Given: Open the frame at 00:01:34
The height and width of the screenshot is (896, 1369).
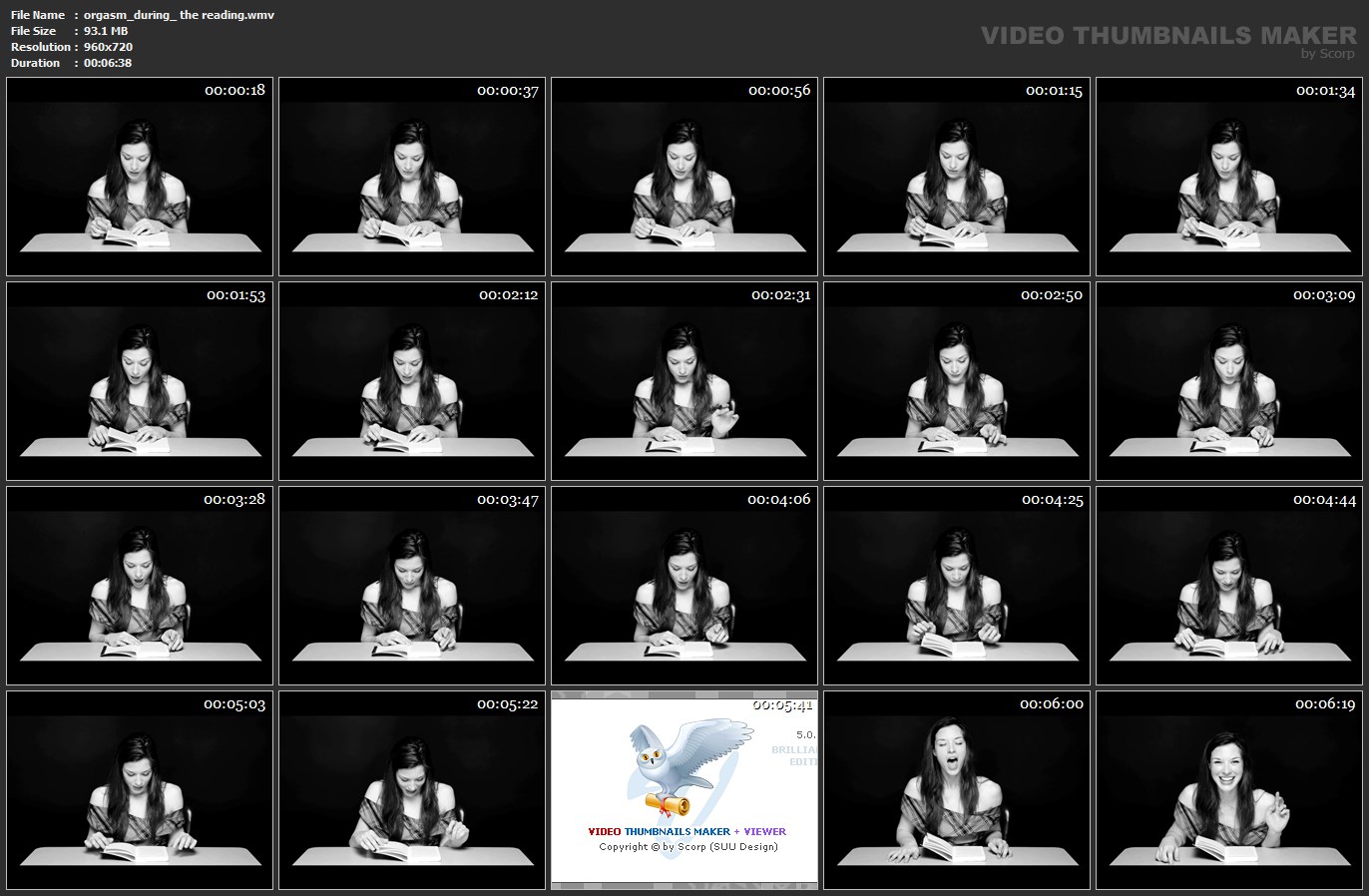Looking at the screenshot, I should [1229, 177].
